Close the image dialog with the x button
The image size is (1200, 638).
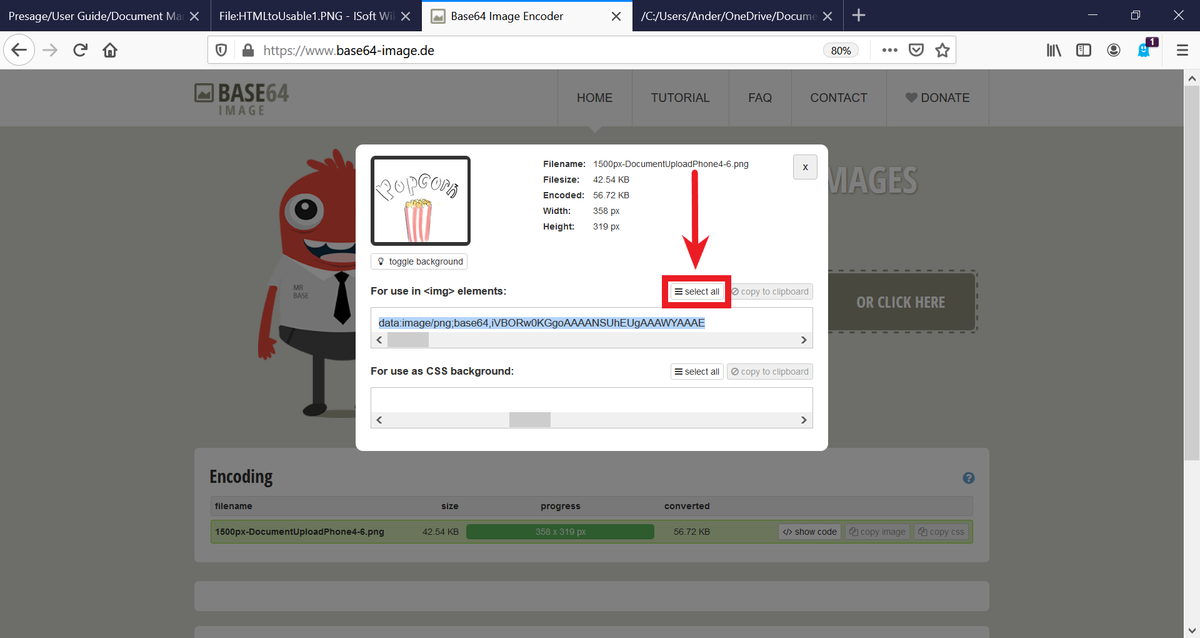[805, 168]
